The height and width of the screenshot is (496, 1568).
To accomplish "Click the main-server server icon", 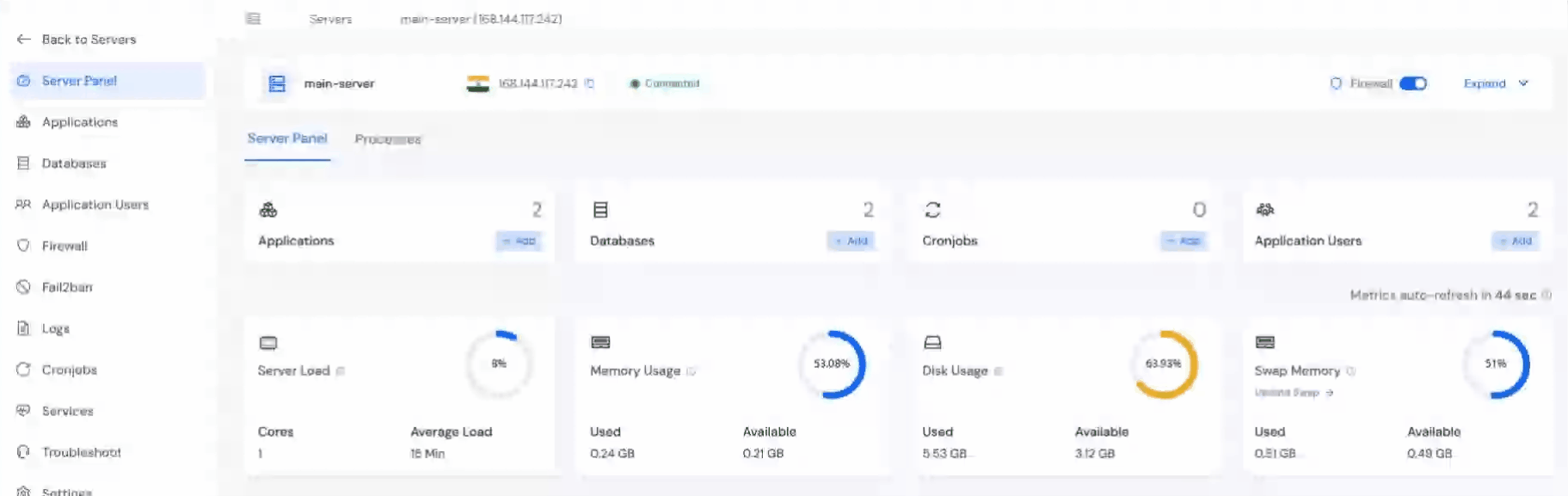I will point(277,83).
